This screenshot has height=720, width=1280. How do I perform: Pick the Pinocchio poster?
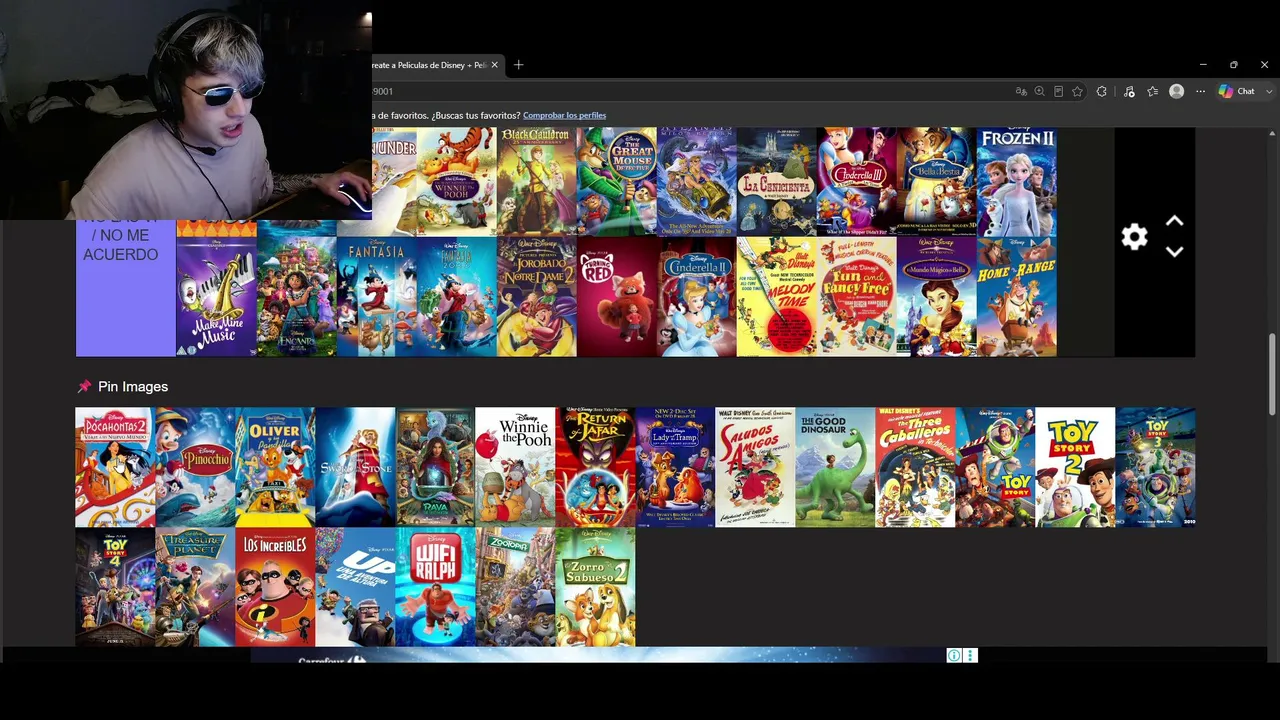click(x=195, y=467)
